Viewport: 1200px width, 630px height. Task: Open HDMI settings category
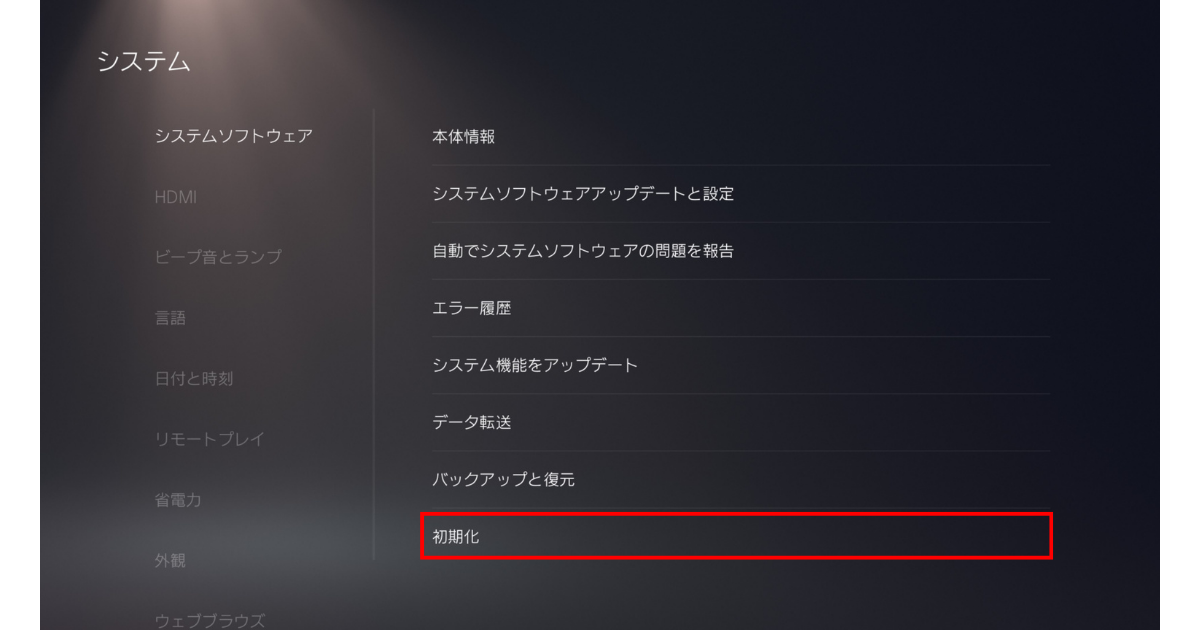click(x=176, y=198)
